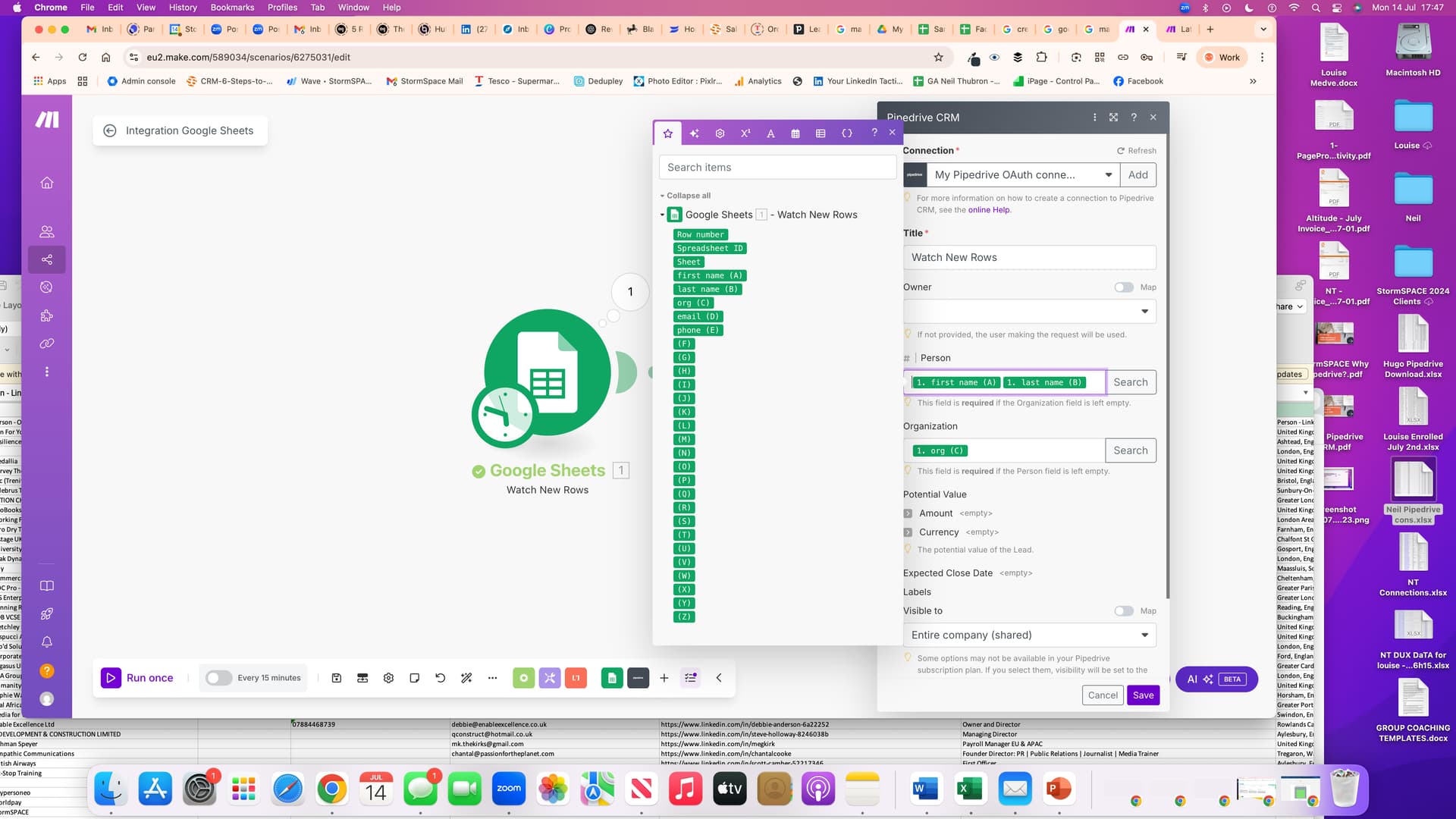This screenshot has width=1456, height=819.
Task: Toggle the Every 15 minutes scheduling switch
Action: pyautogui.click(x=218, y=678)
